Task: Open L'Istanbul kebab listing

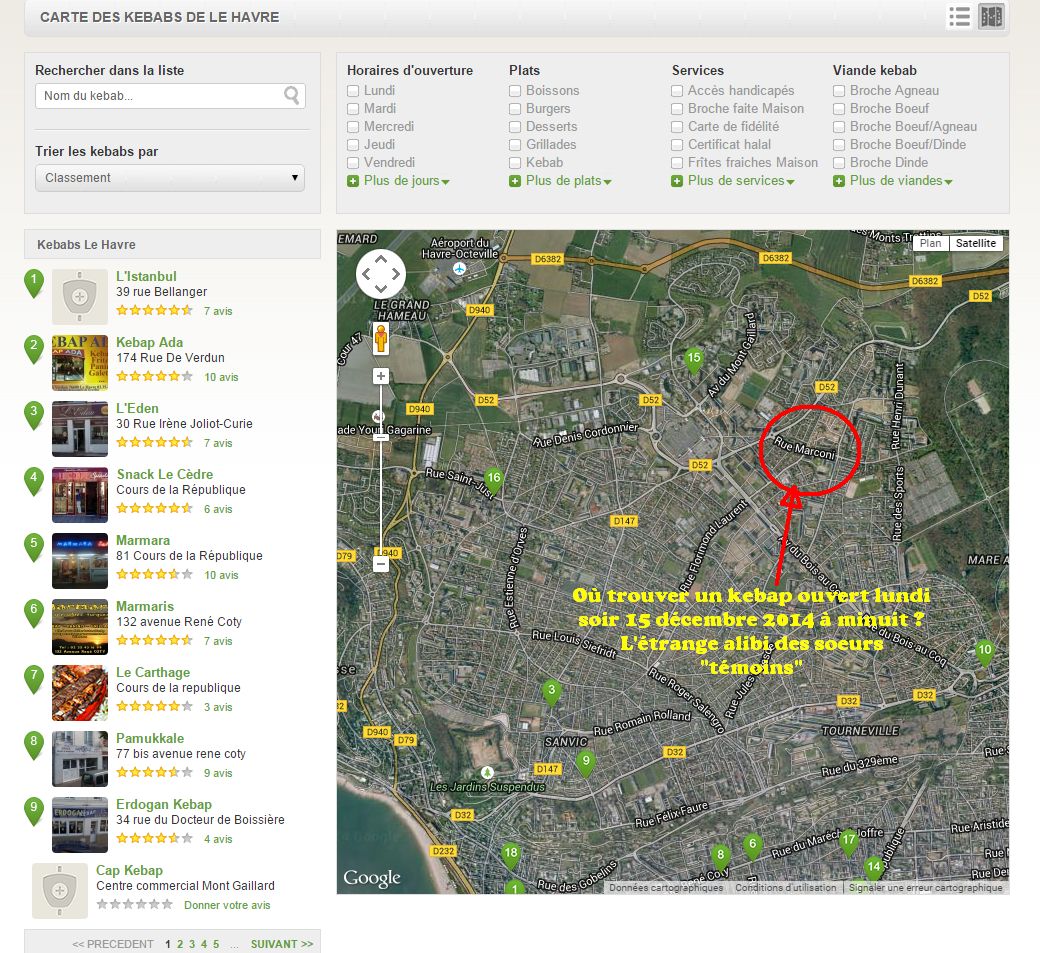Action: tap(146, 277)
